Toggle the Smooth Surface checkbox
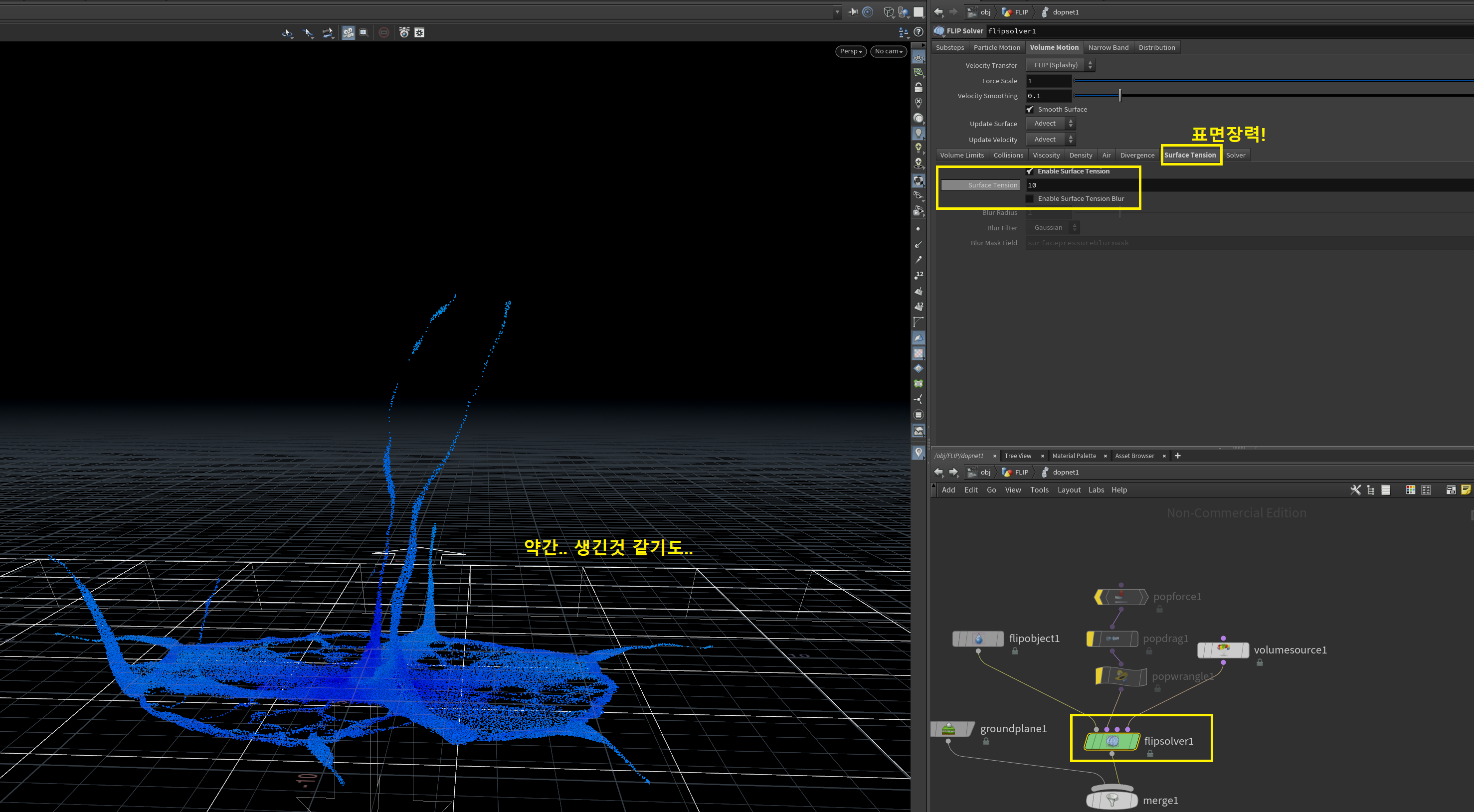The width and height of the screenshot is (1474, 812). 1030,109
